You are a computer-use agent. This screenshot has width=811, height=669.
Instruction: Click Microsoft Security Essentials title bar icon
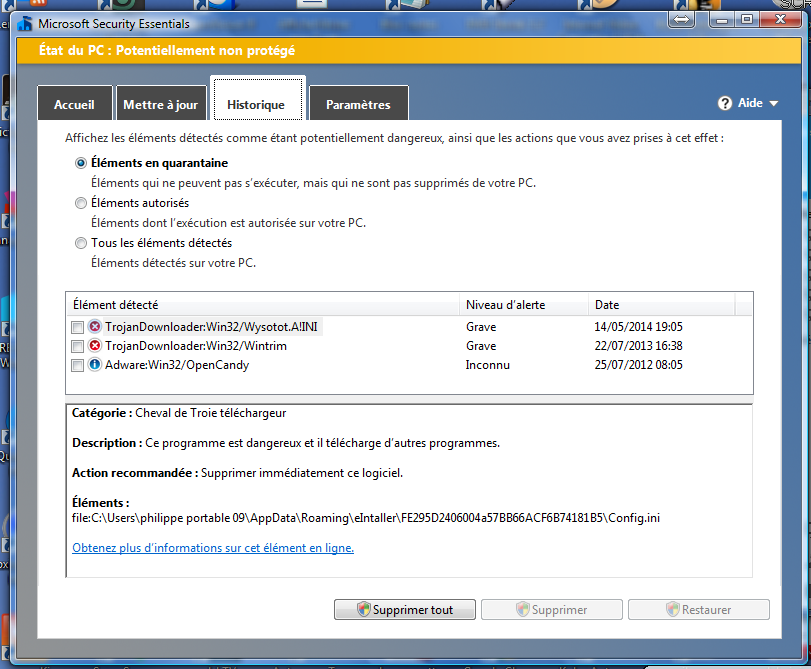(25, 24)
